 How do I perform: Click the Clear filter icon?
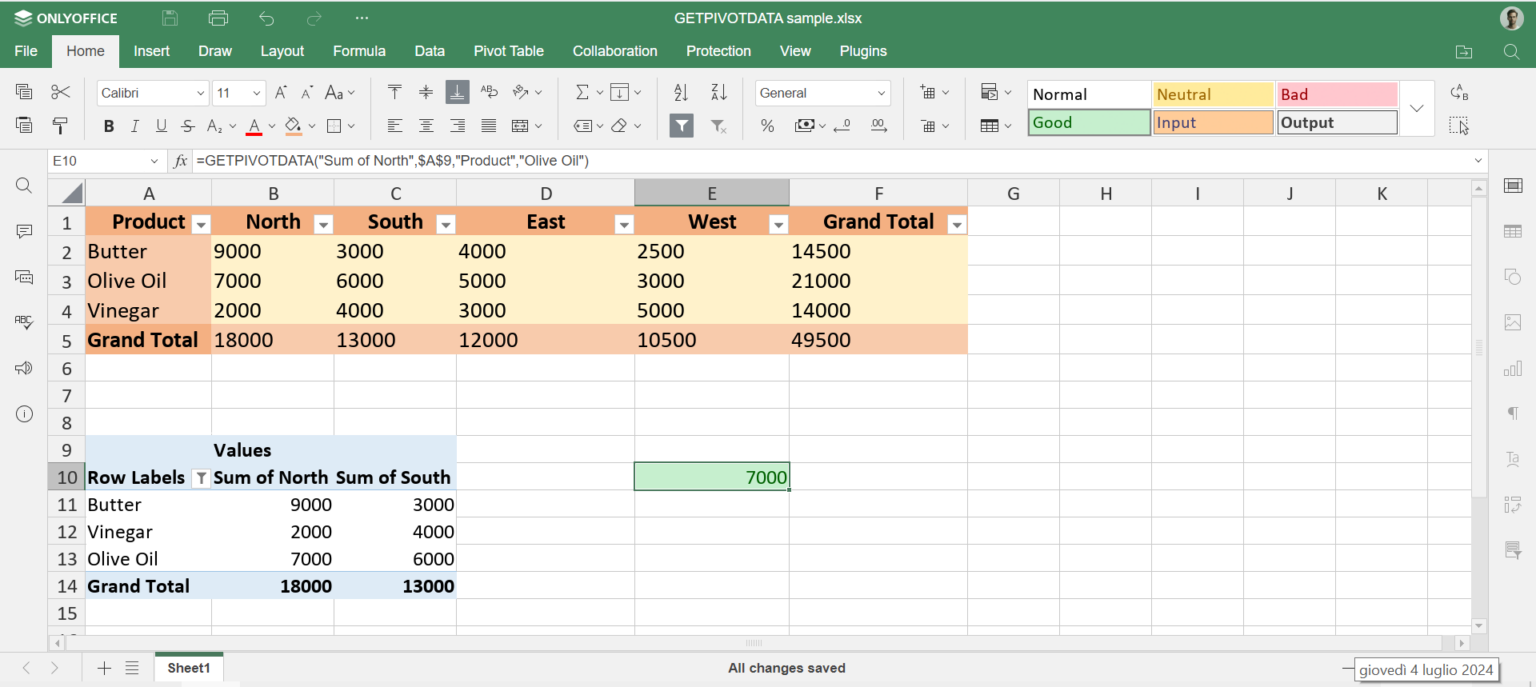[718, 126]
